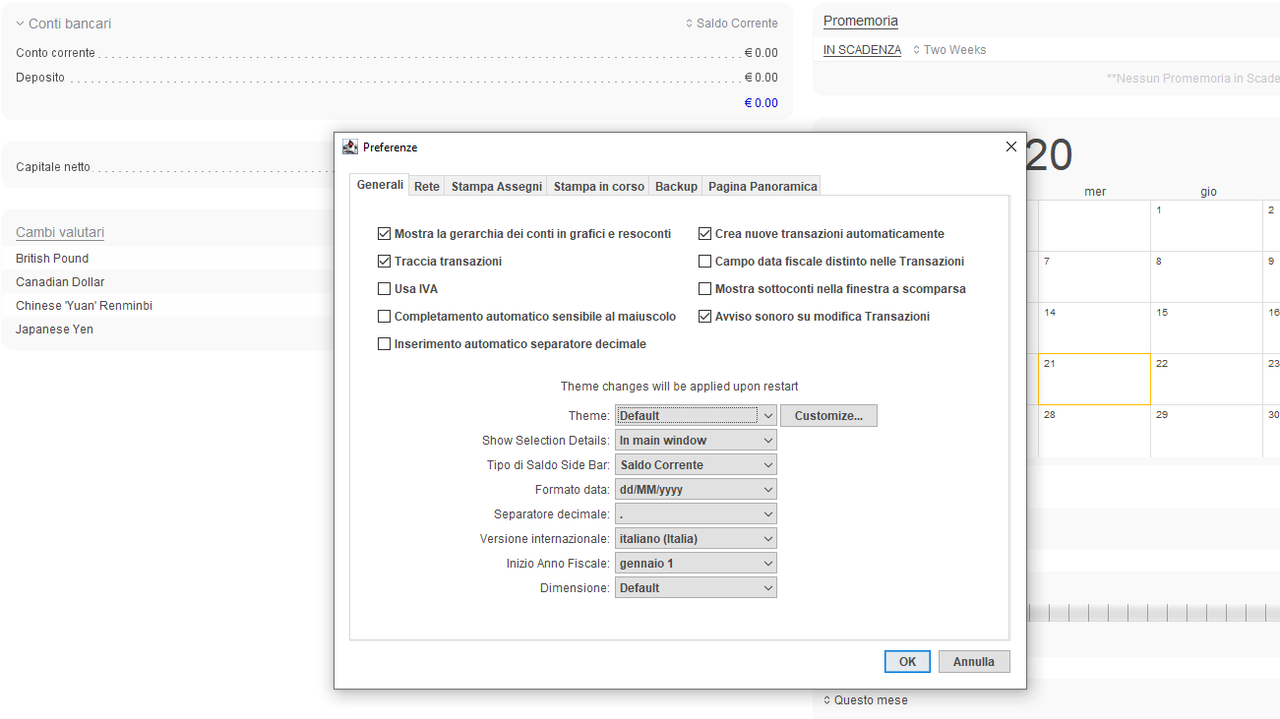Open the Stampa Assegni tab

tap(497, 186)
